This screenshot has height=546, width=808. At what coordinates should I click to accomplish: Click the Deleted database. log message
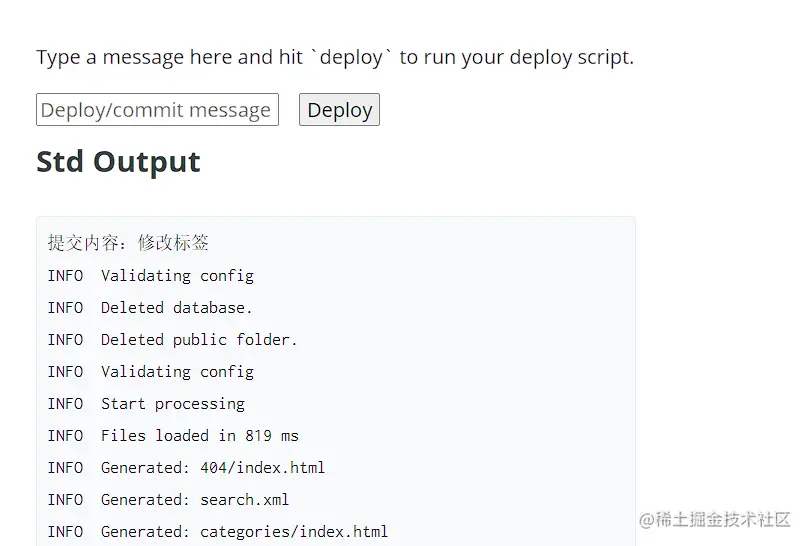[x=176, y=308]
